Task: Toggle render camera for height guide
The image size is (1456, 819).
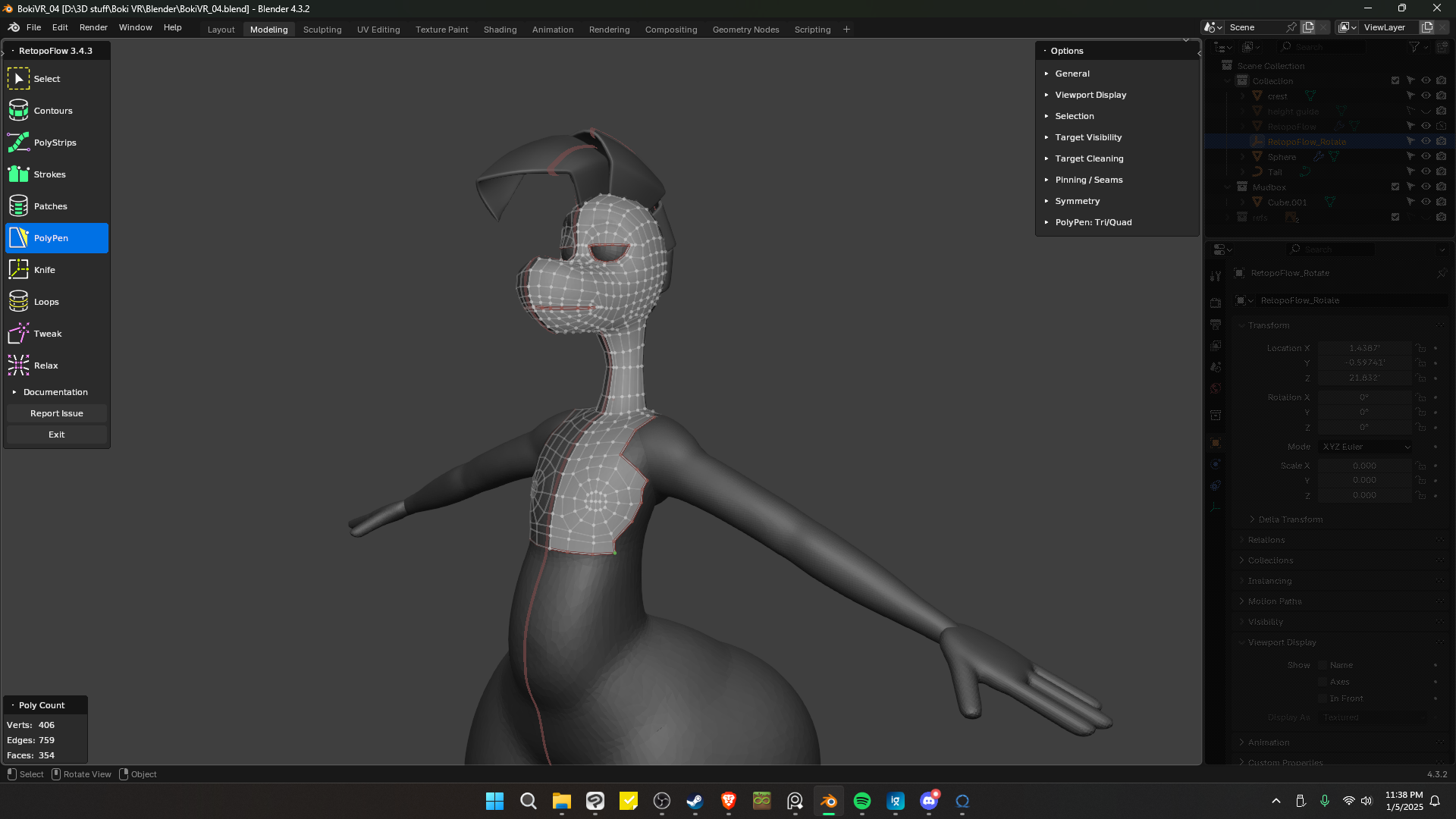Action: [x=1441, y=111]
